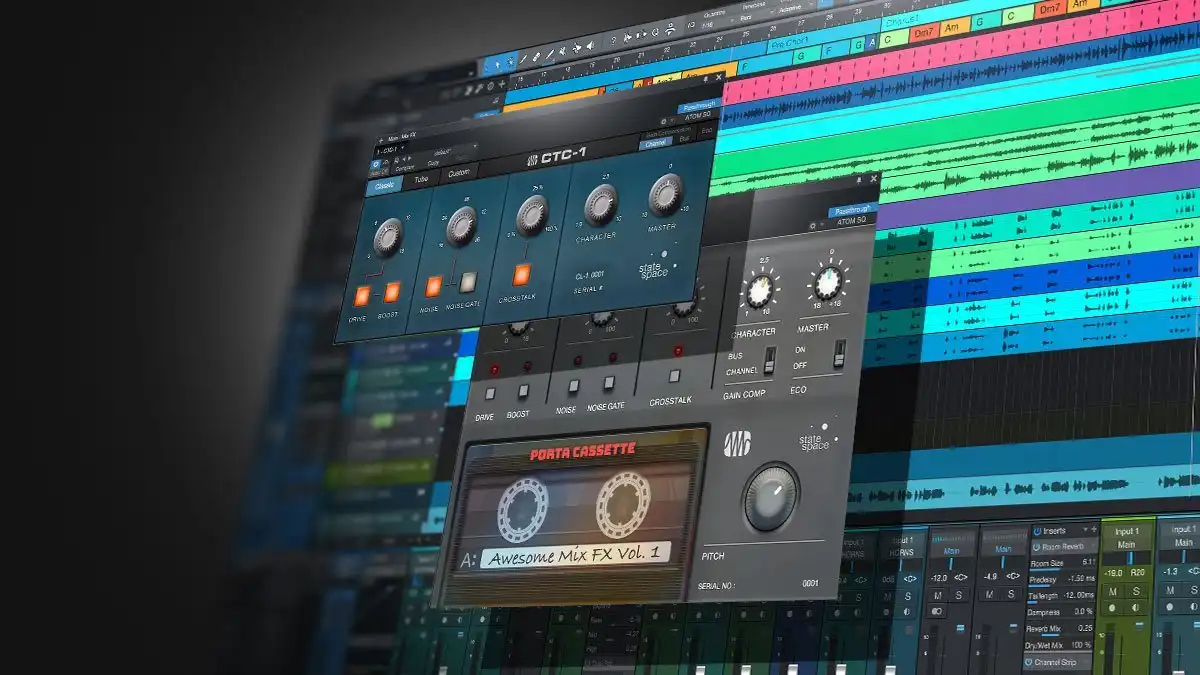Click the Master knob in Porta Cassette
Viewport: 1200px width, 675px height.
[x=828, y=284]
